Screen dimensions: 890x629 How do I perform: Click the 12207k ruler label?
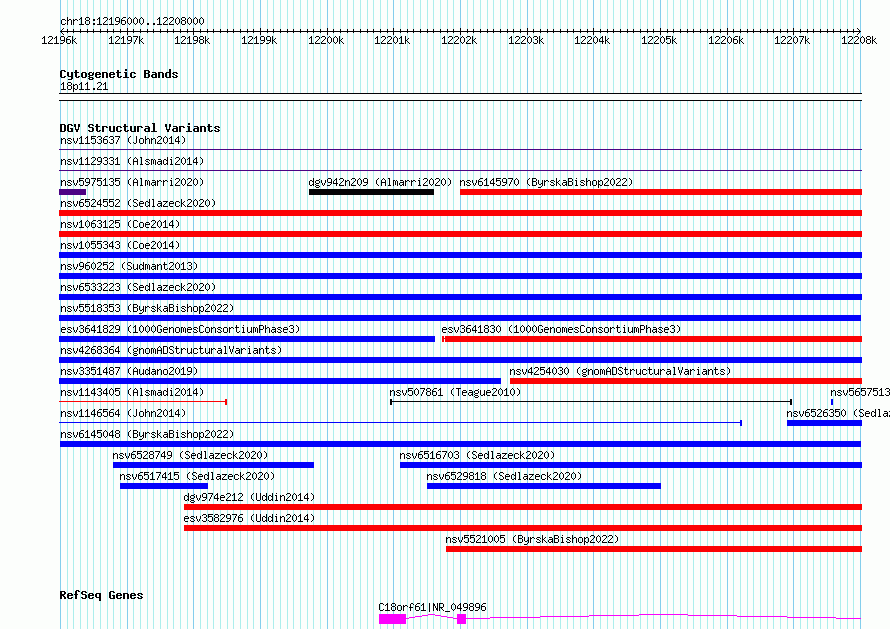click(794, 40)
